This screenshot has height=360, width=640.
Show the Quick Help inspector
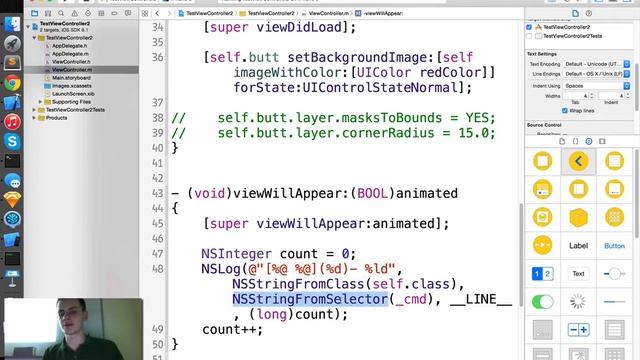tap(589, 13)
